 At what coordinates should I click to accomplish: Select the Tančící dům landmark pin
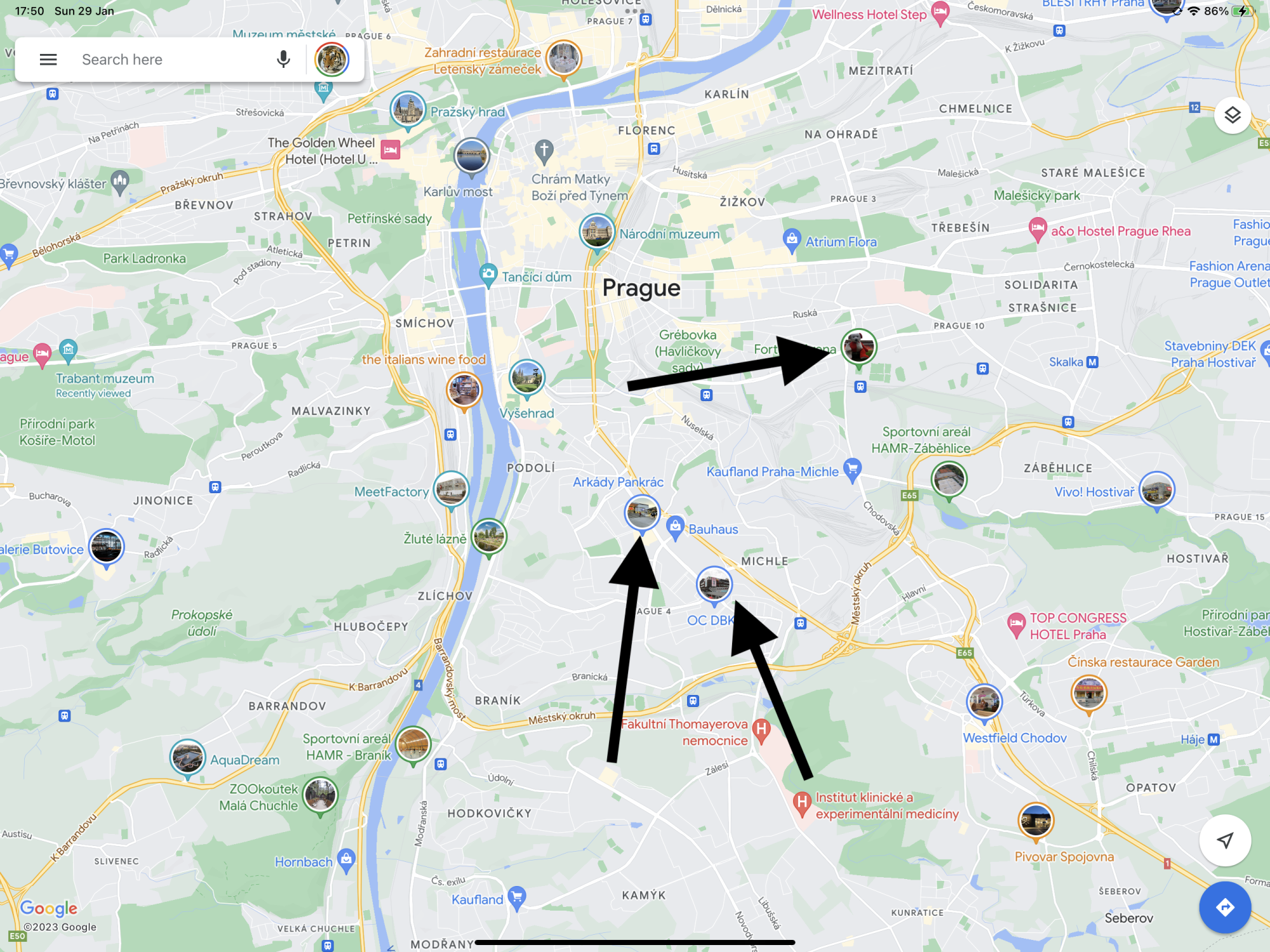488,272
